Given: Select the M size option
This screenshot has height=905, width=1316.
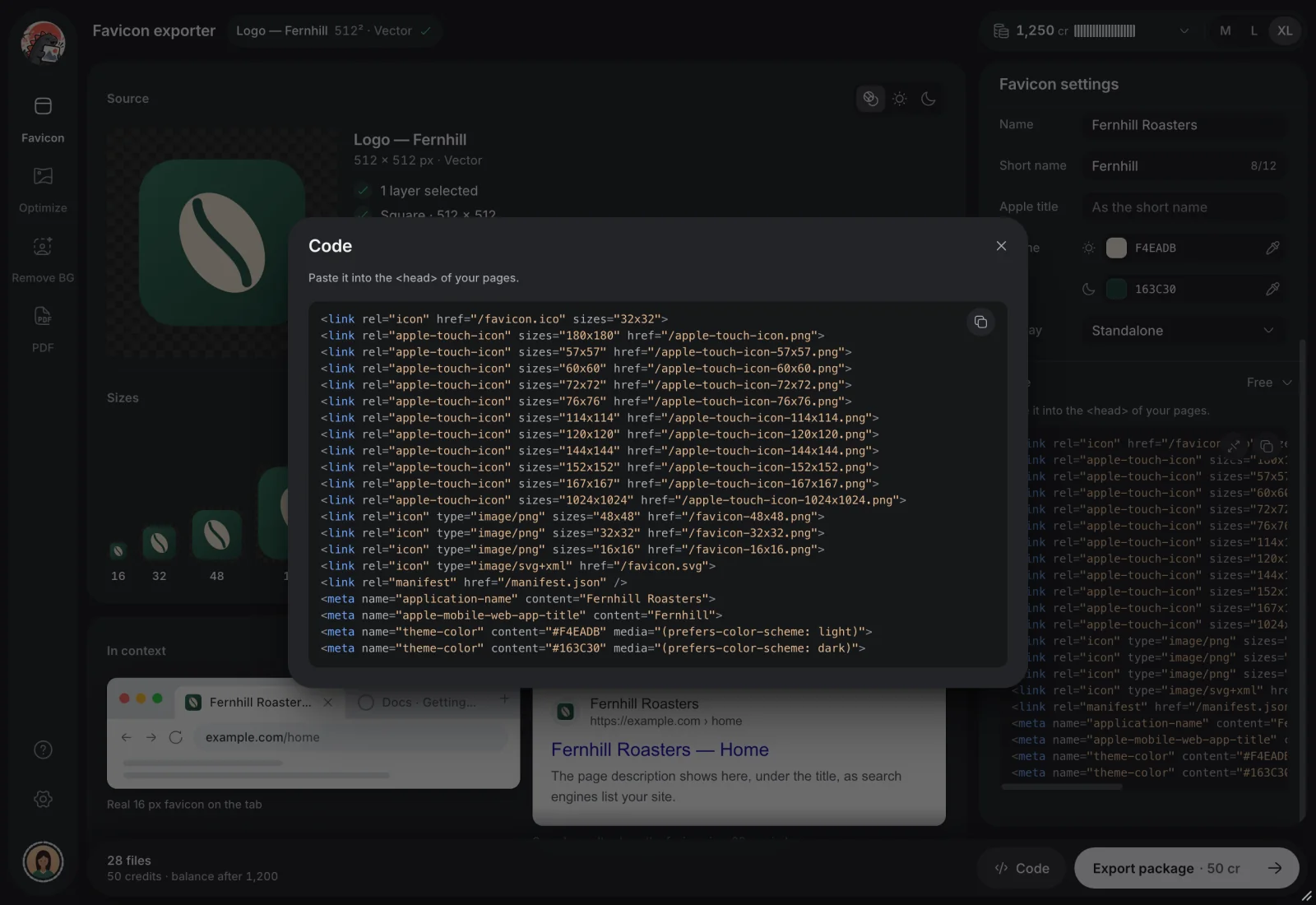Looking at the screenshot, I should pyautogui.click(x=1226, y=30).
